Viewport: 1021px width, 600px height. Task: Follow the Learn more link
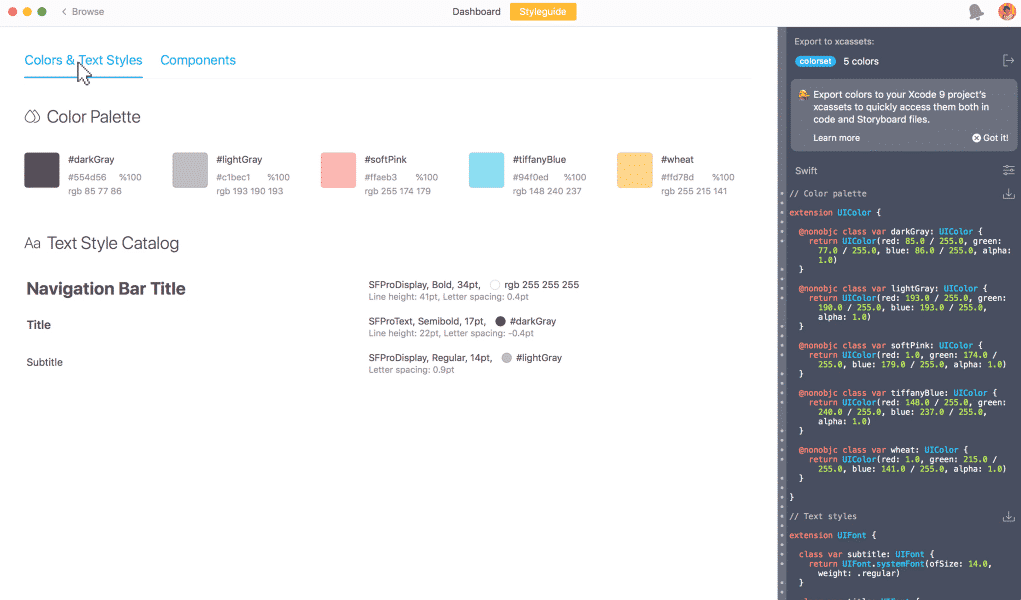(836, 138)
